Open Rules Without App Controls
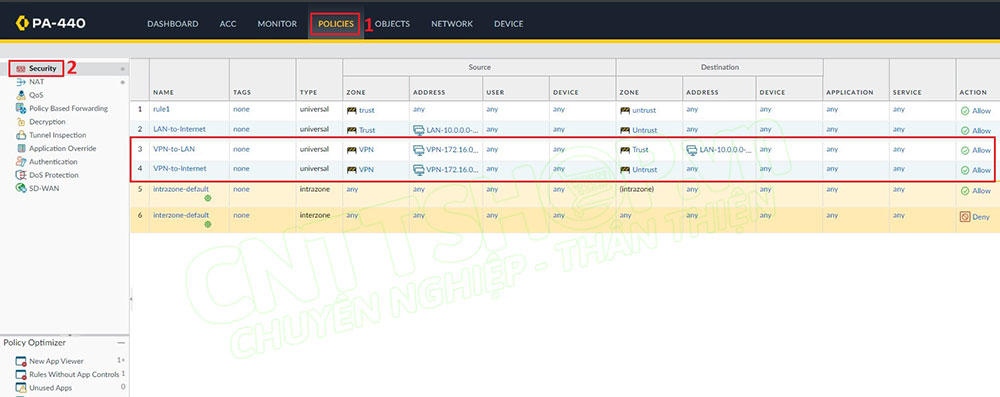Viewport: 1000px width, 397px height. pyautogui.click(x=74, y=375)
